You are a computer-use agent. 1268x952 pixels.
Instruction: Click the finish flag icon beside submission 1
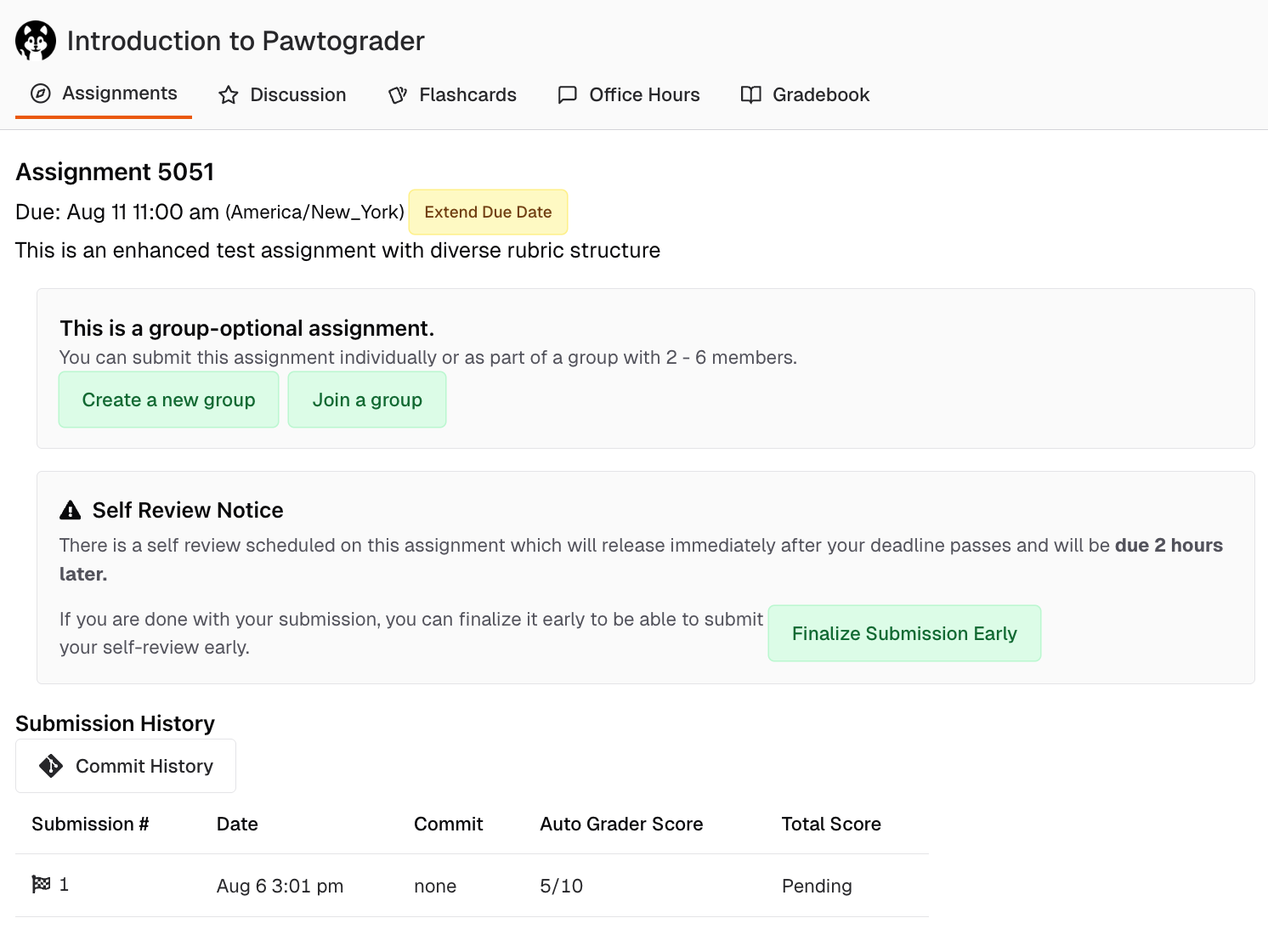(41, 884)
